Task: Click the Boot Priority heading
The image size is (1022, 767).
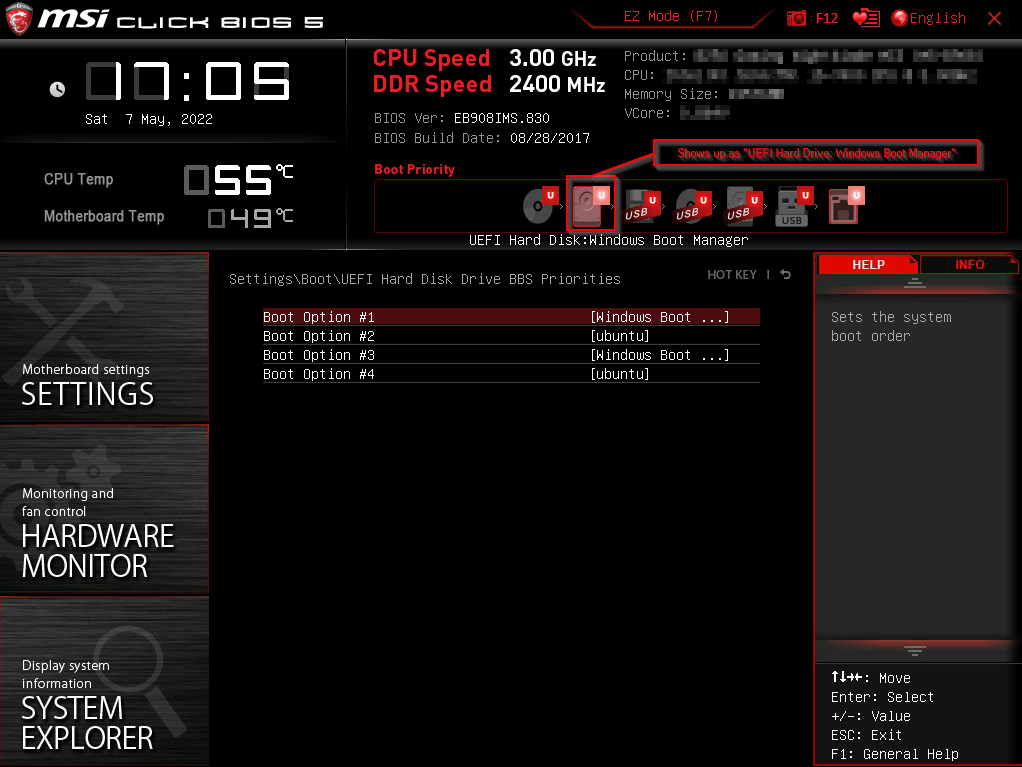Action: pos(415,169)
